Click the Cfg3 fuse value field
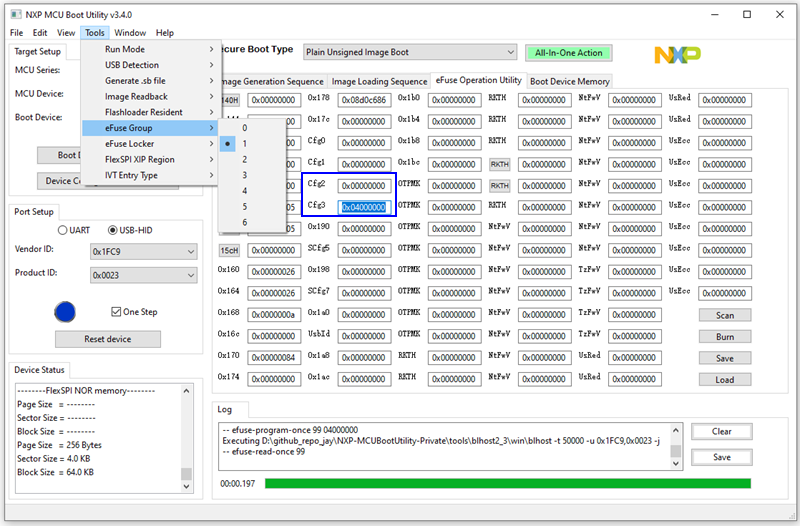The height and width of the screenshot is (526, 800). (x=364, y=207)
